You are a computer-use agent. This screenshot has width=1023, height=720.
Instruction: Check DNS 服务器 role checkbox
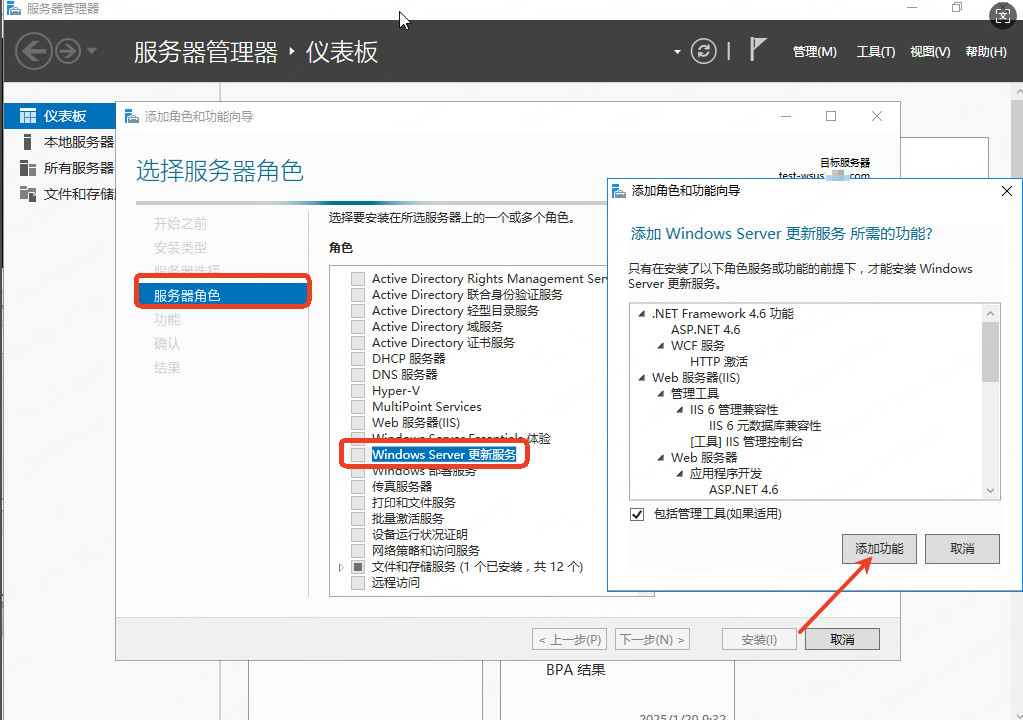pyautogui.click(x=358, y=375)
